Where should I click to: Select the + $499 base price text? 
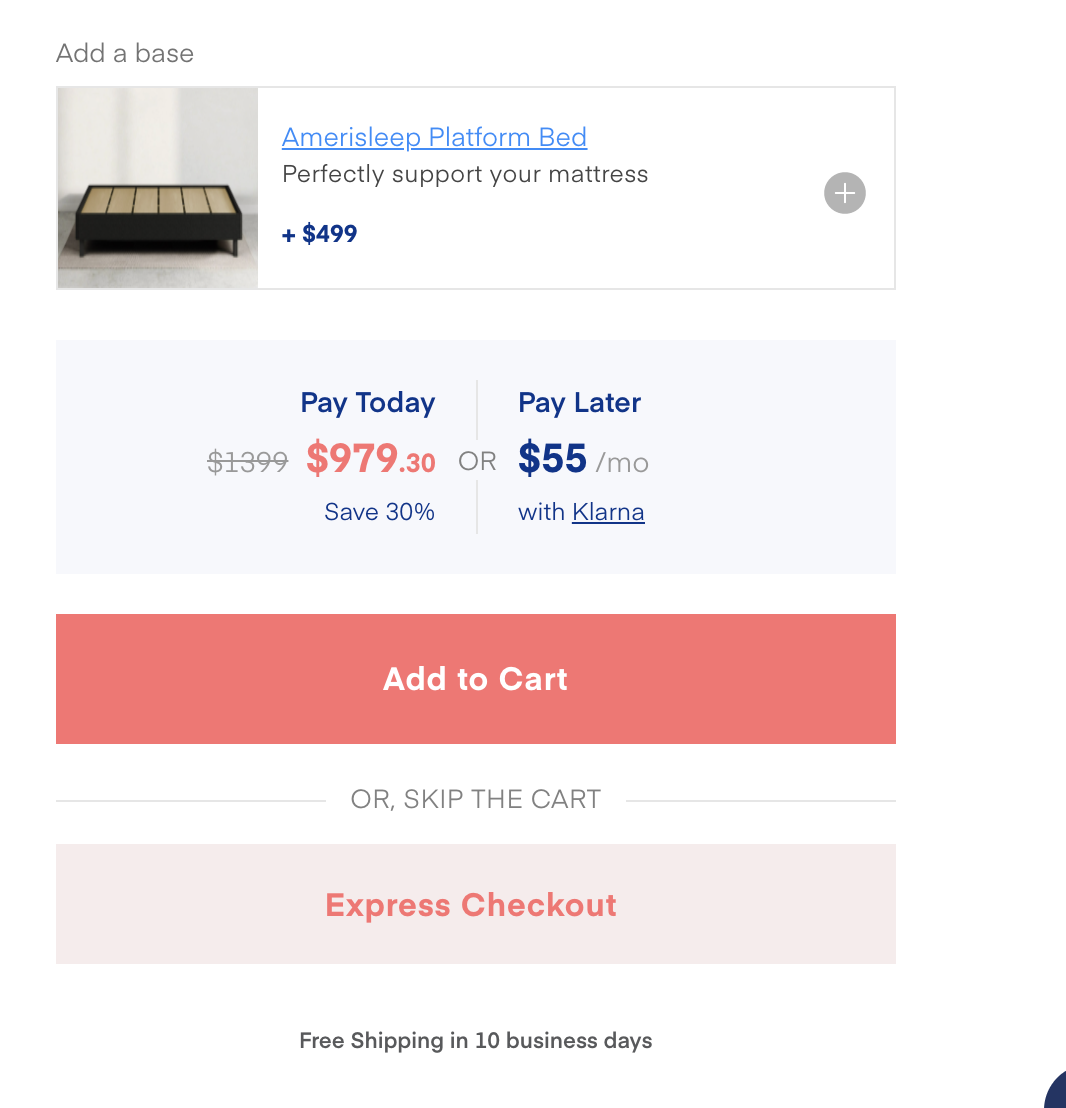[x=319, y=234]
